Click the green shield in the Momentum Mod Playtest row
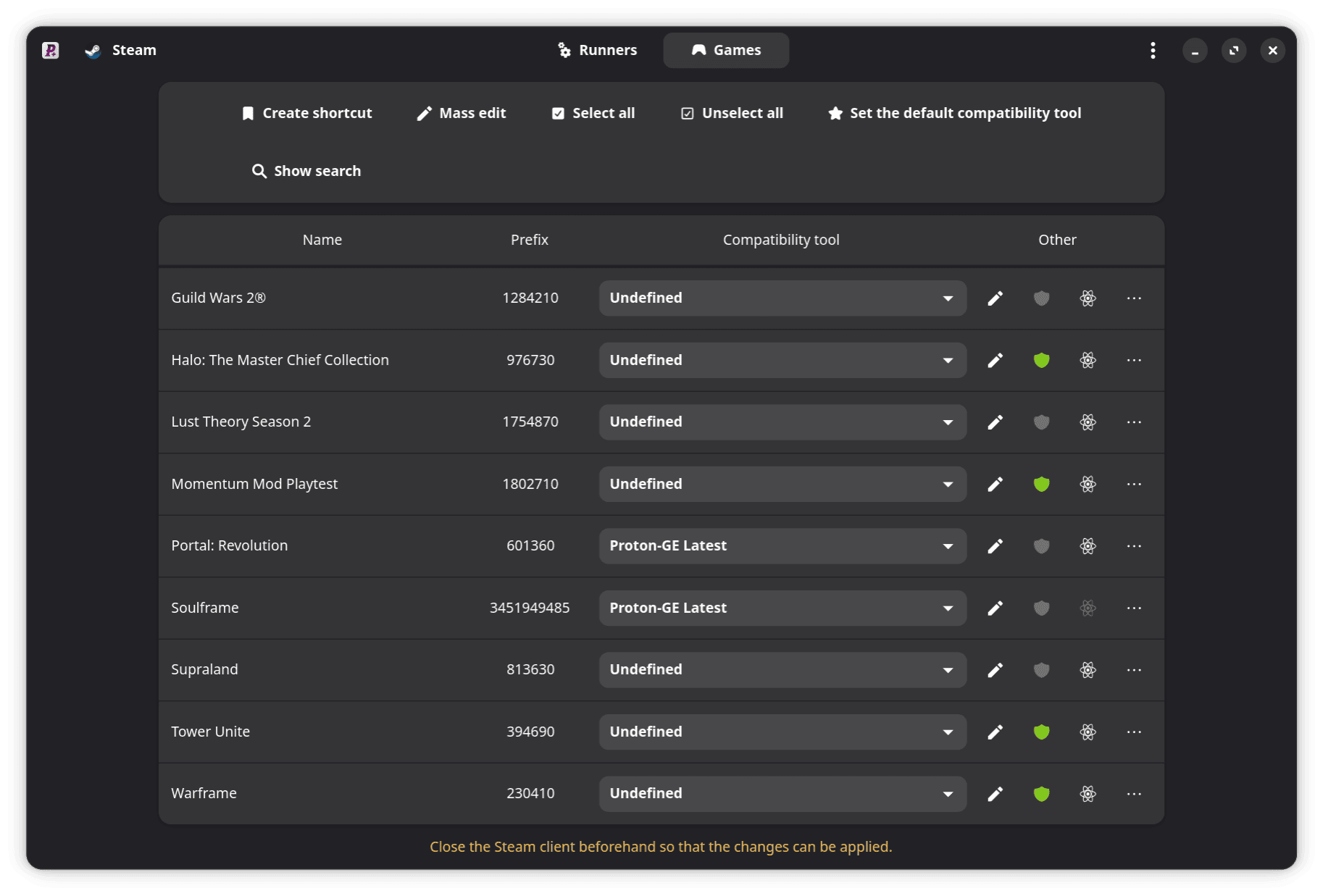This screenshot has width=1323, height=896. click(1041, 484)
